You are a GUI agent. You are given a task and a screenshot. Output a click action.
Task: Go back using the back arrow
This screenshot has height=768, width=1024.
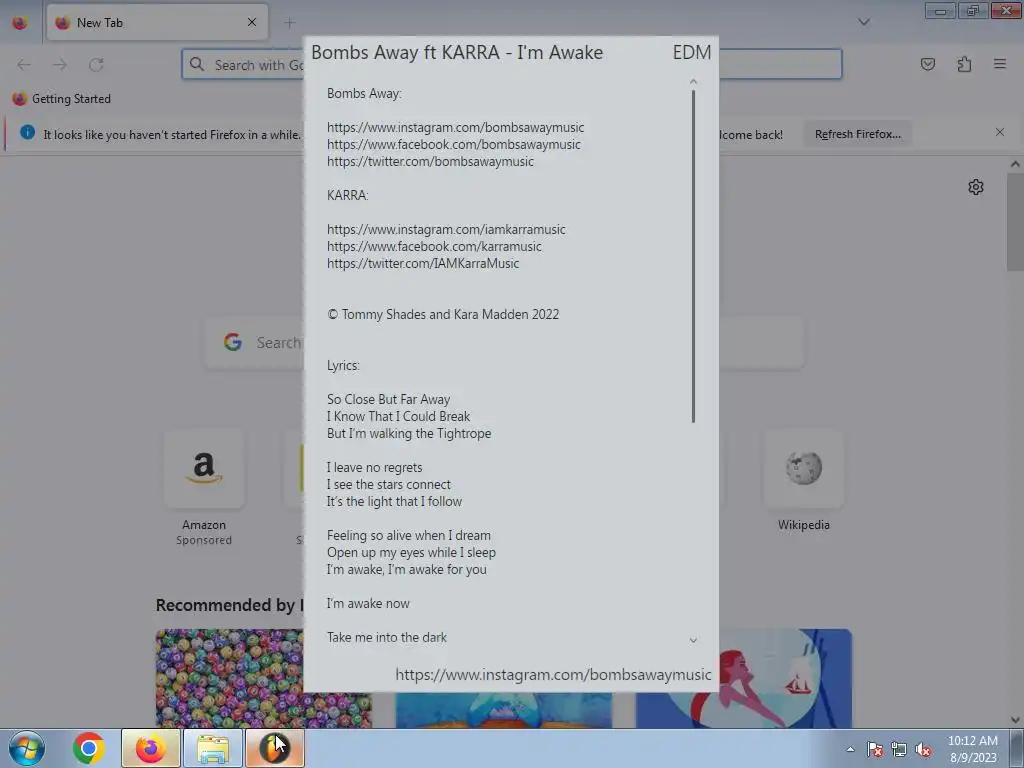24,65
